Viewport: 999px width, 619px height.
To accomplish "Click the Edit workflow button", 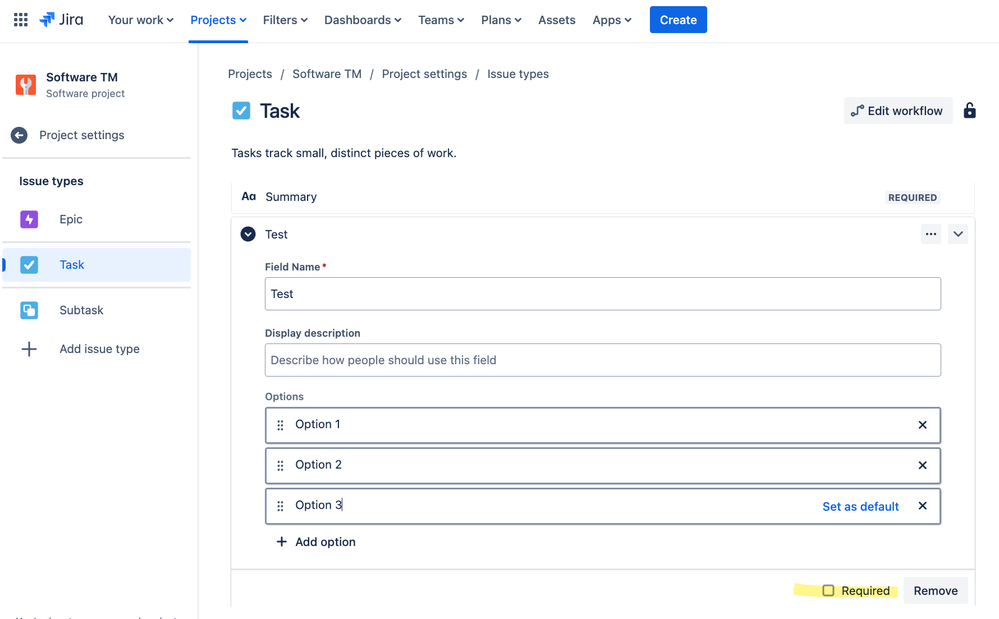I will pyautogui.click(x=898, y=111).
